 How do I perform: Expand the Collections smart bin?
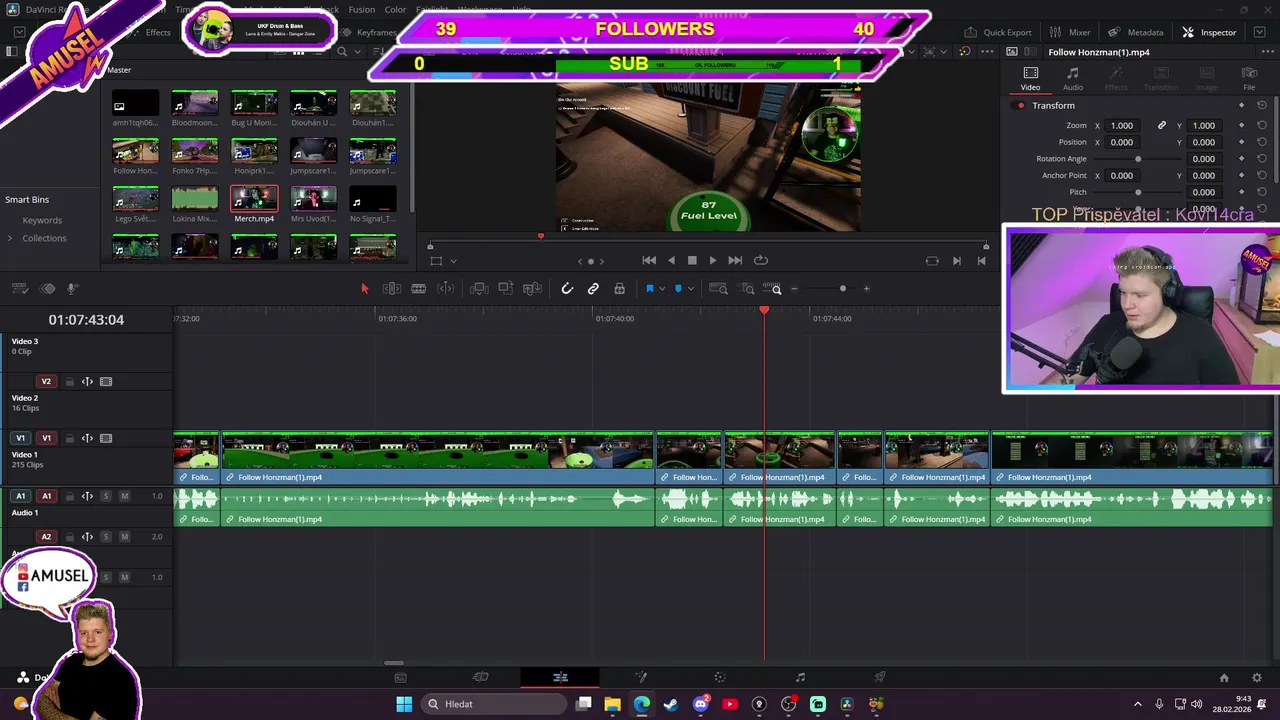(10, 238)
